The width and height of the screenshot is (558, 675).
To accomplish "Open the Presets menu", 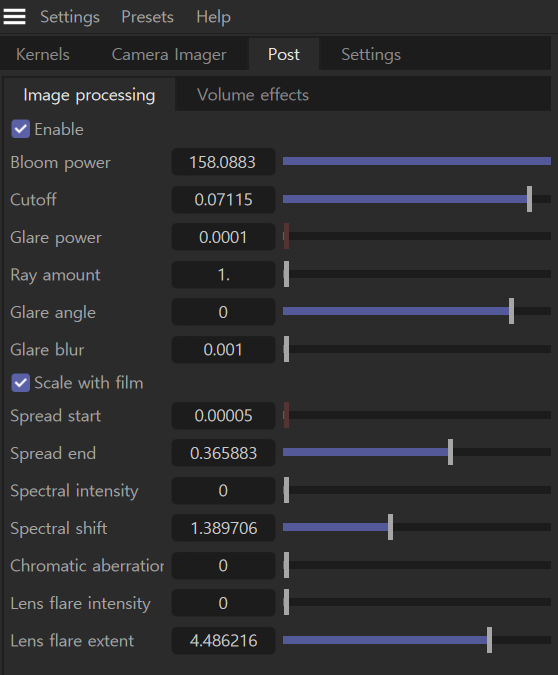I will [147, 17].
